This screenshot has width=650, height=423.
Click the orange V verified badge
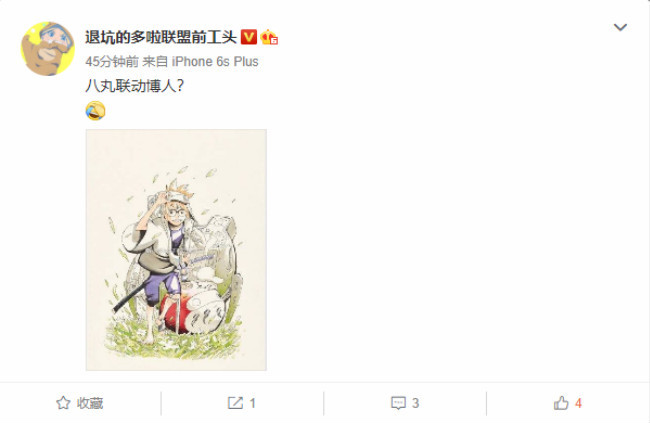(x=249, y=37)
